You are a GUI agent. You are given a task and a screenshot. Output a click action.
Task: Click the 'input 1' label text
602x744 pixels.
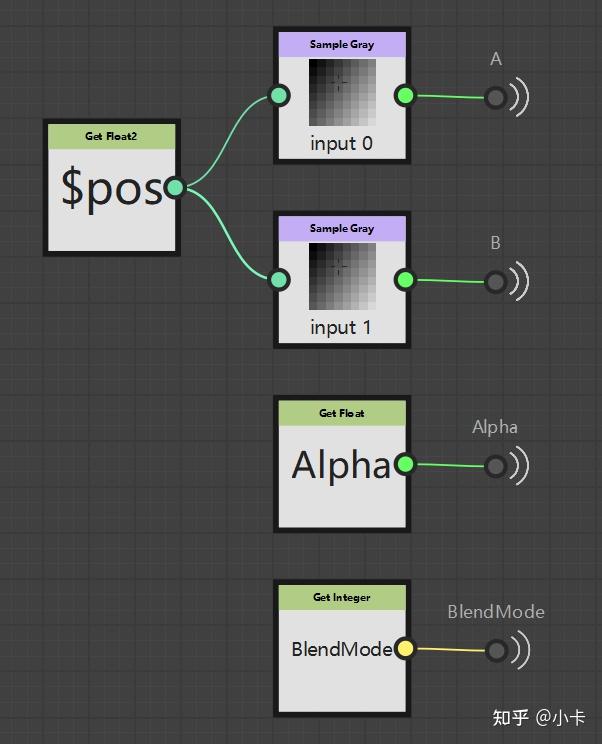341,327
